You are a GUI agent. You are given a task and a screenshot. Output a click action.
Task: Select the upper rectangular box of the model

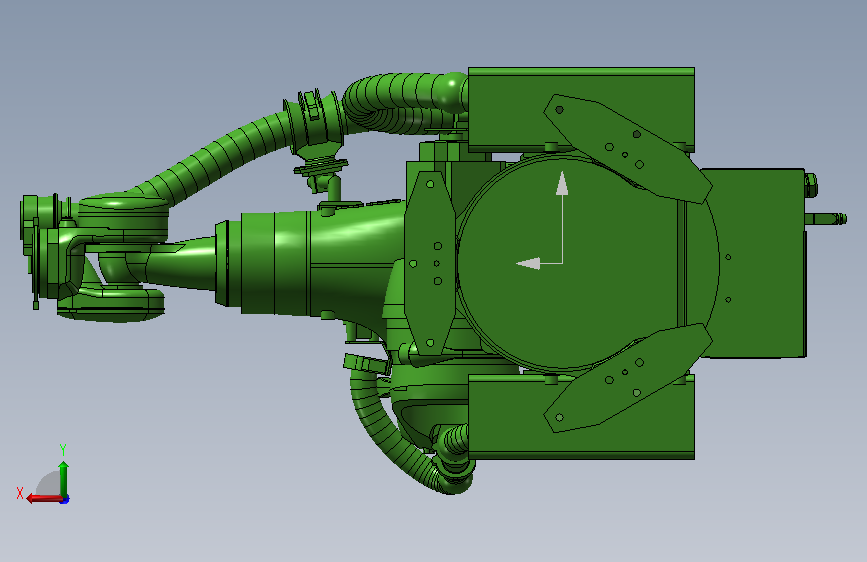[x=581, y=108]
